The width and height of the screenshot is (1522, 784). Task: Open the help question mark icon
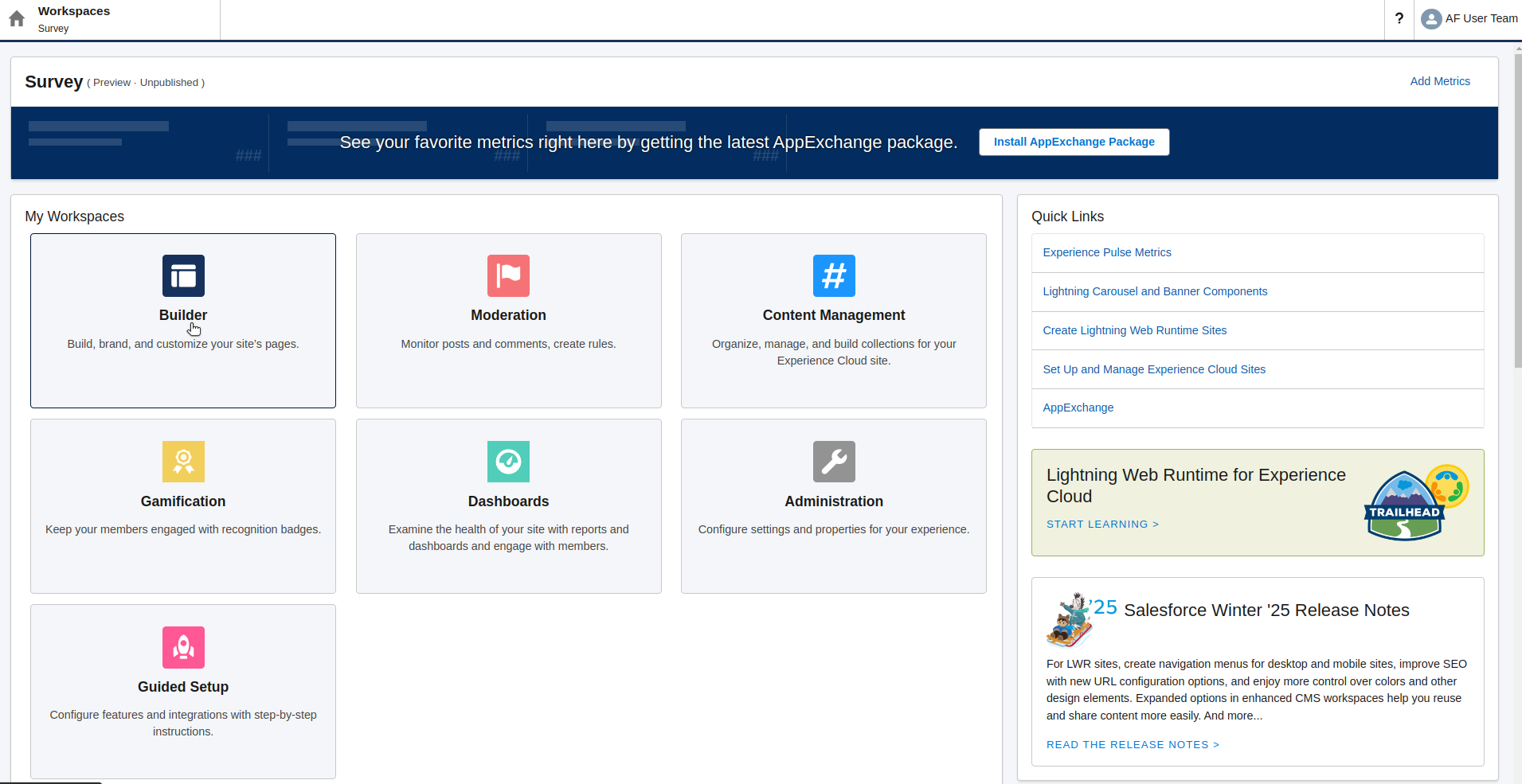1400,18
